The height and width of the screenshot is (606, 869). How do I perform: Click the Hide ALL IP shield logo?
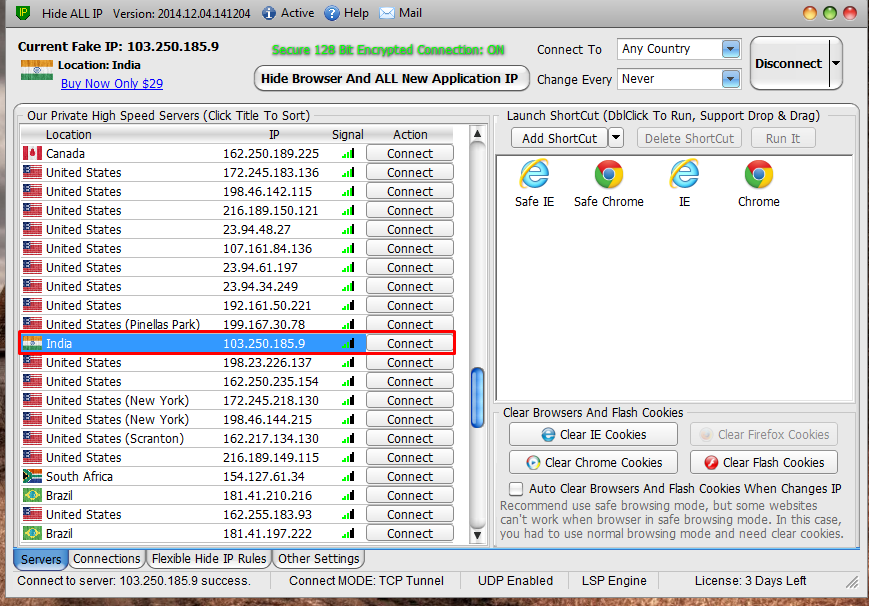tap(23, 12)
